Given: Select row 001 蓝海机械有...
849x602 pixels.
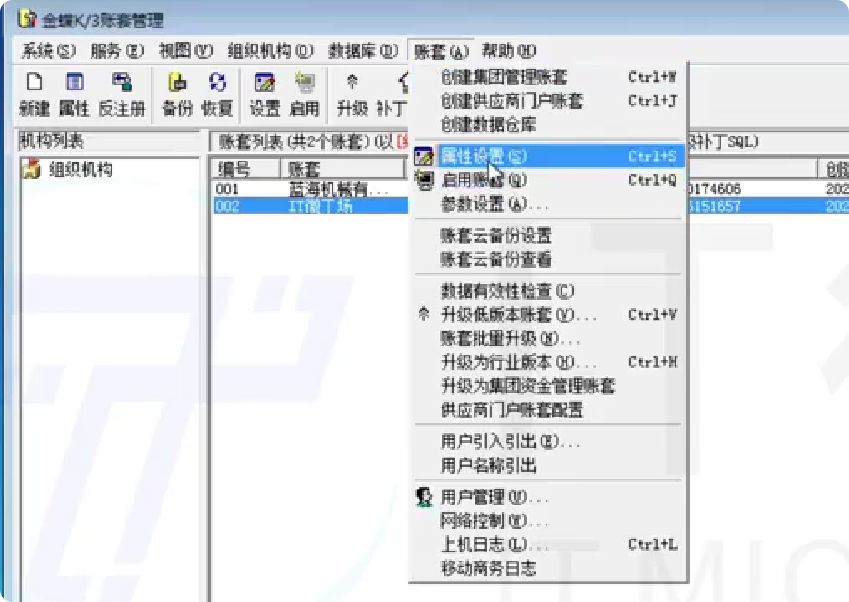Looking at the screenshot, I should [310, 189].
